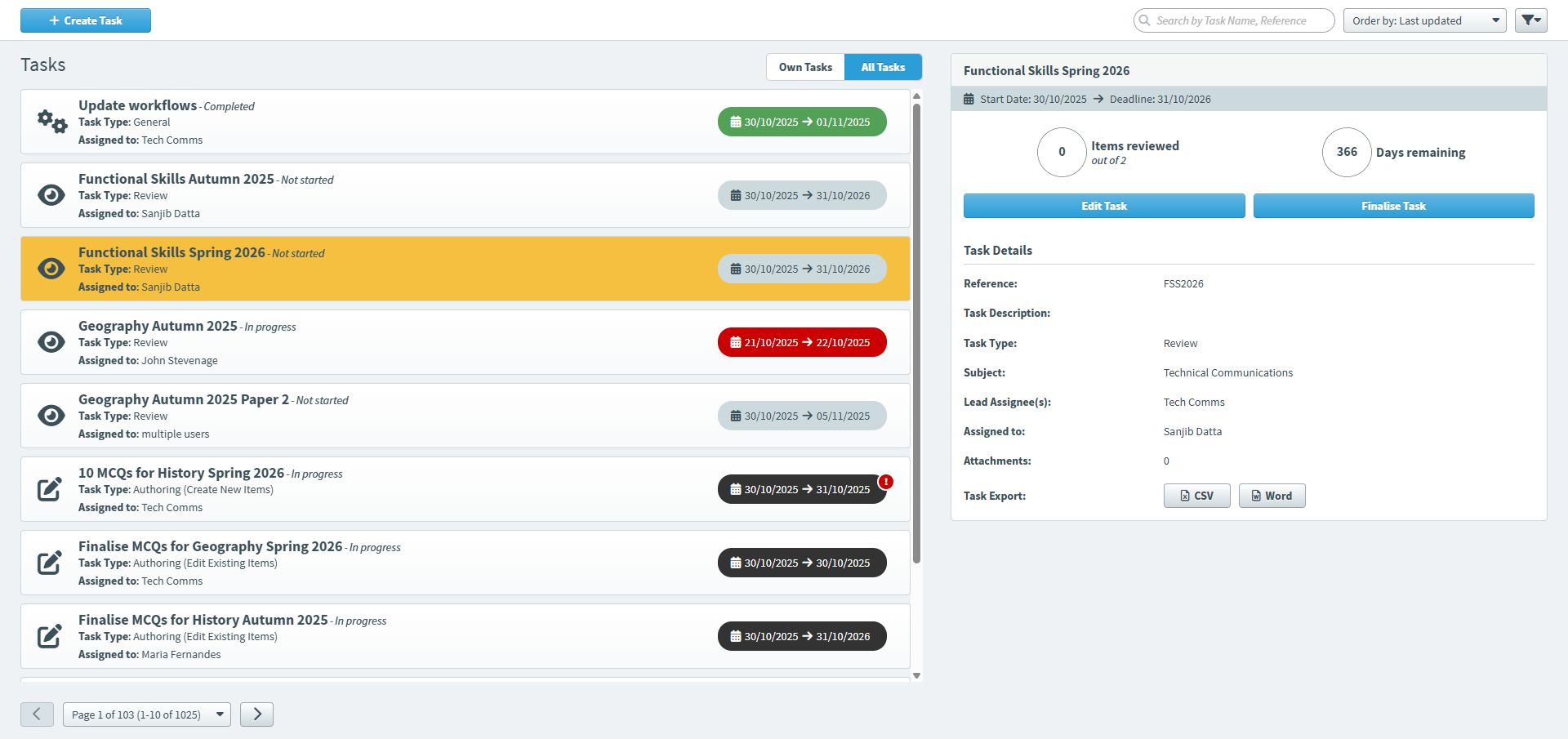This screenshot has height=739, width=1568.
Task: Open the Order by Last updated dropdown
Action: pyautogui.click(x=1424, y=20)
